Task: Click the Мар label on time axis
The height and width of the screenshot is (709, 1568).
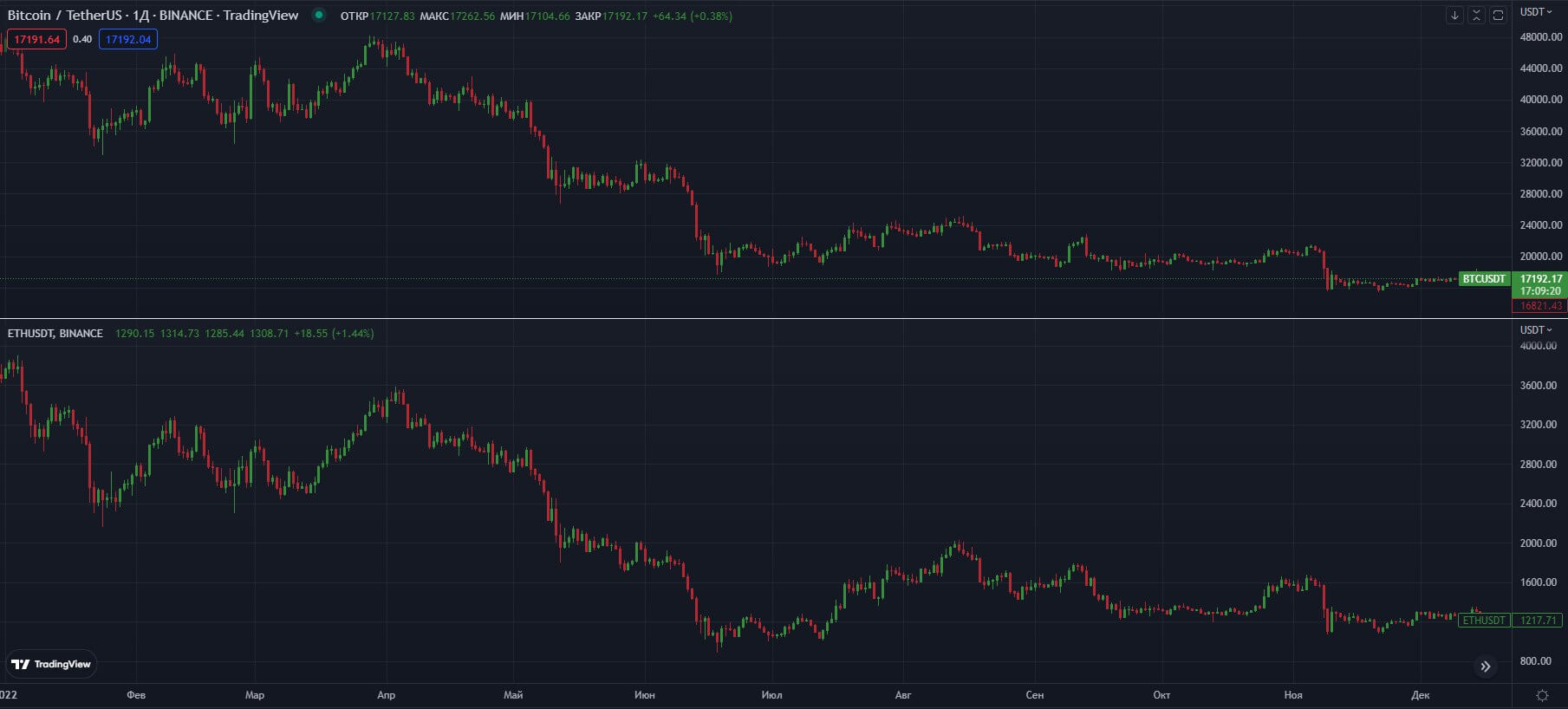Action: [x=255, y=695]
